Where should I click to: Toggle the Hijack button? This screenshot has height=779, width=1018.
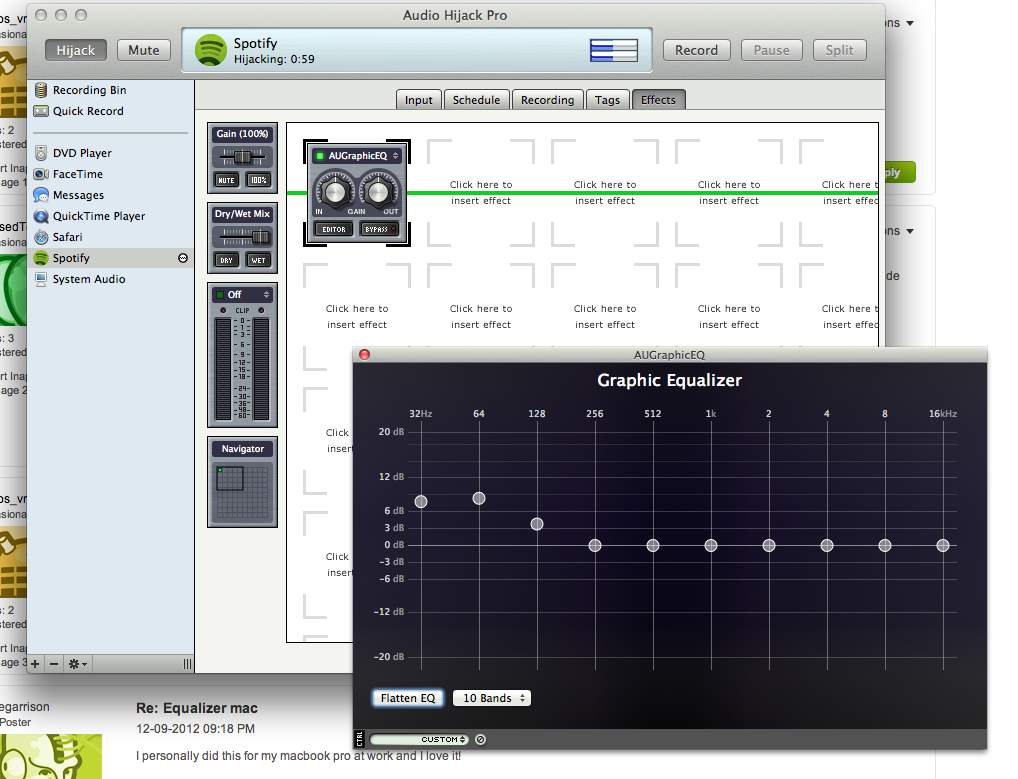[75, 50]
